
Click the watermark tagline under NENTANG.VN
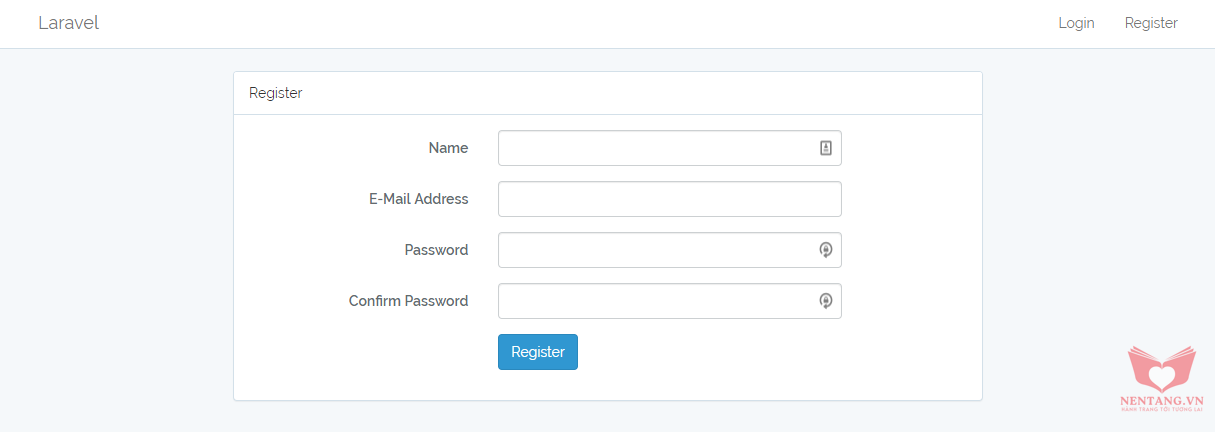click(x=1161, y=409)
